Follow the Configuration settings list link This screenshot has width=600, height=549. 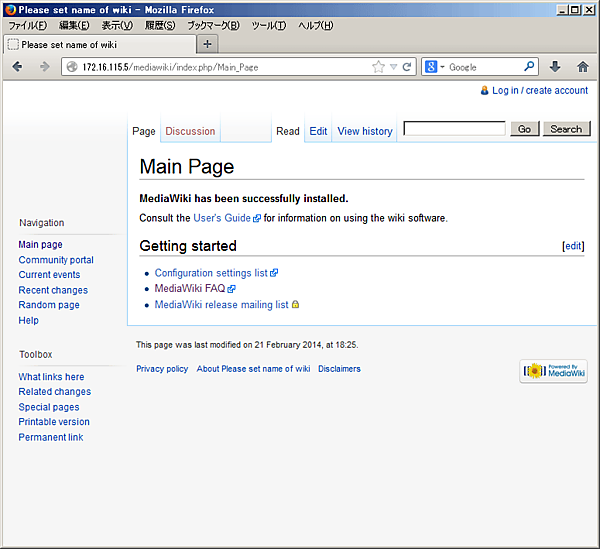click(x=210, y=273)
